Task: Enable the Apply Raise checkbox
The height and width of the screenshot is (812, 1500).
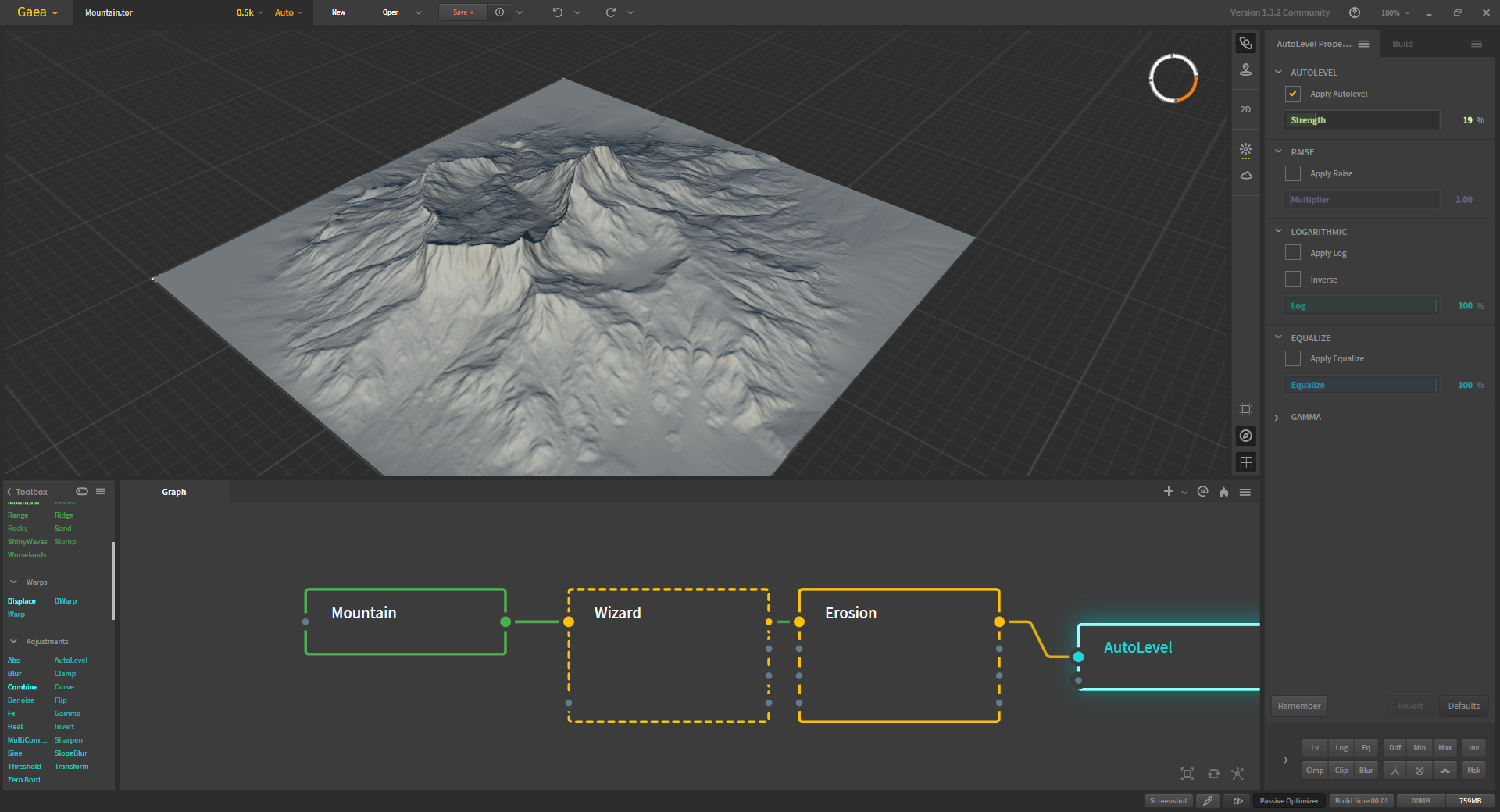Action: pos(1293,173)
